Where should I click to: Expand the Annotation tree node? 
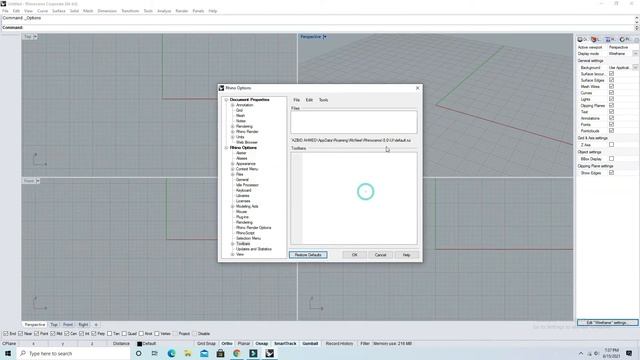(x=233, y=105)
